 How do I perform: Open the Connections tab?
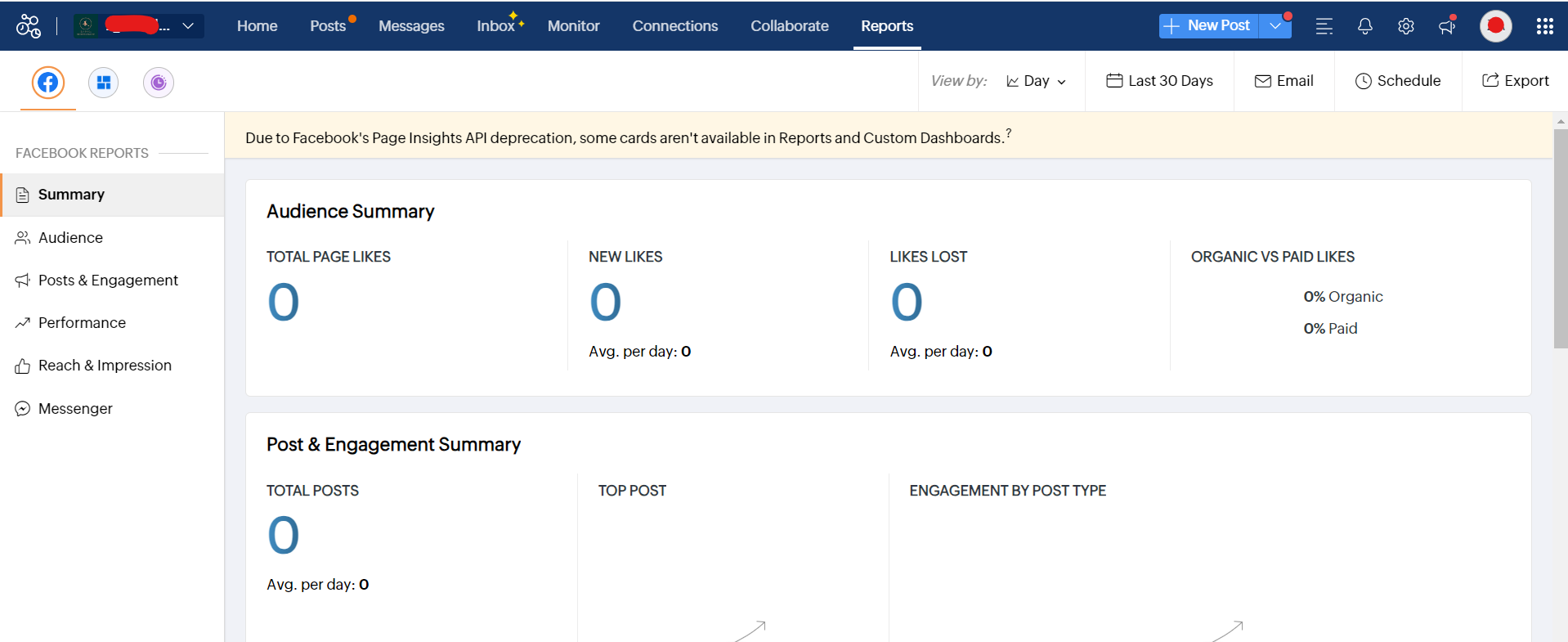(674, 26)
